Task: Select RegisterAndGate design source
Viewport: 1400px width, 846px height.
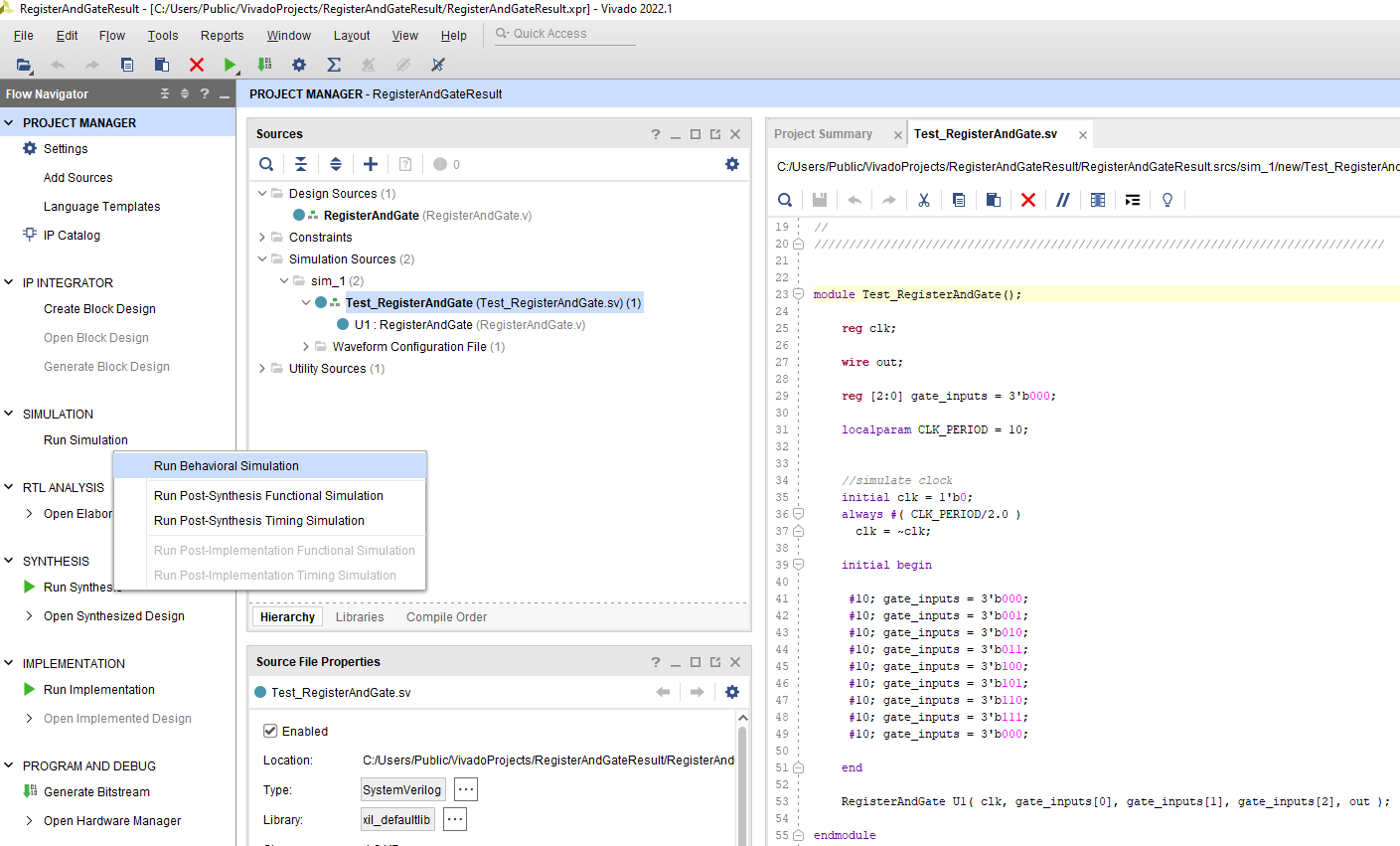Action: tap(427, 215)
